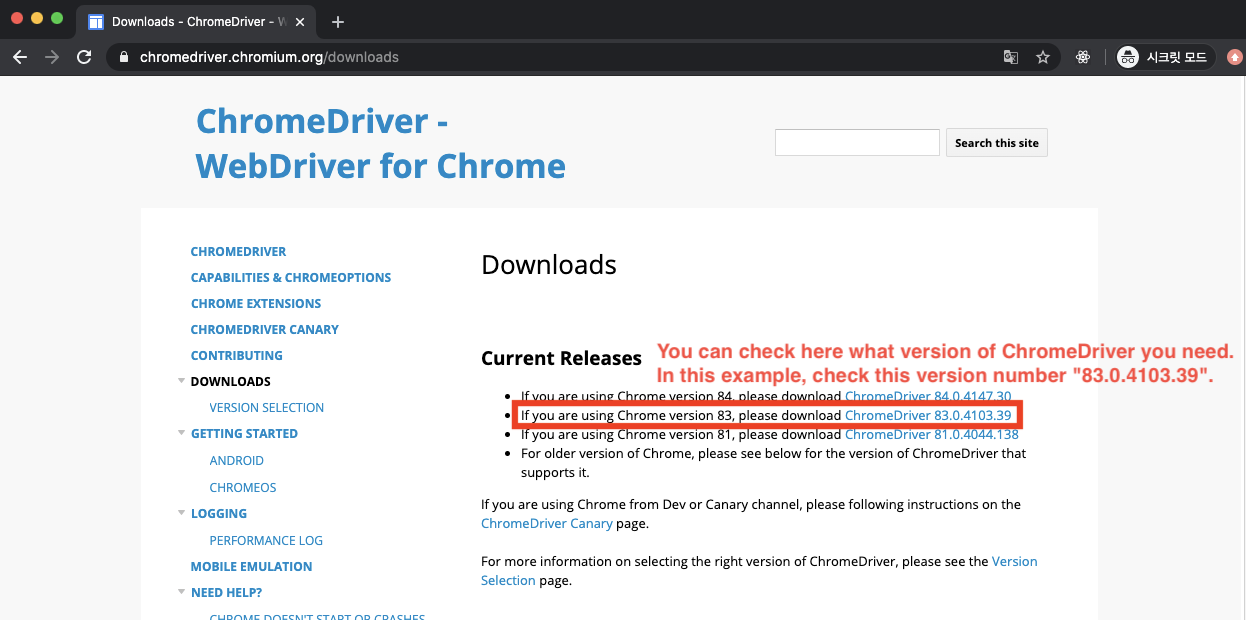This screenshot has width=1246, height=620.
Task: Click the Current Releases heading
Action: 561,358
